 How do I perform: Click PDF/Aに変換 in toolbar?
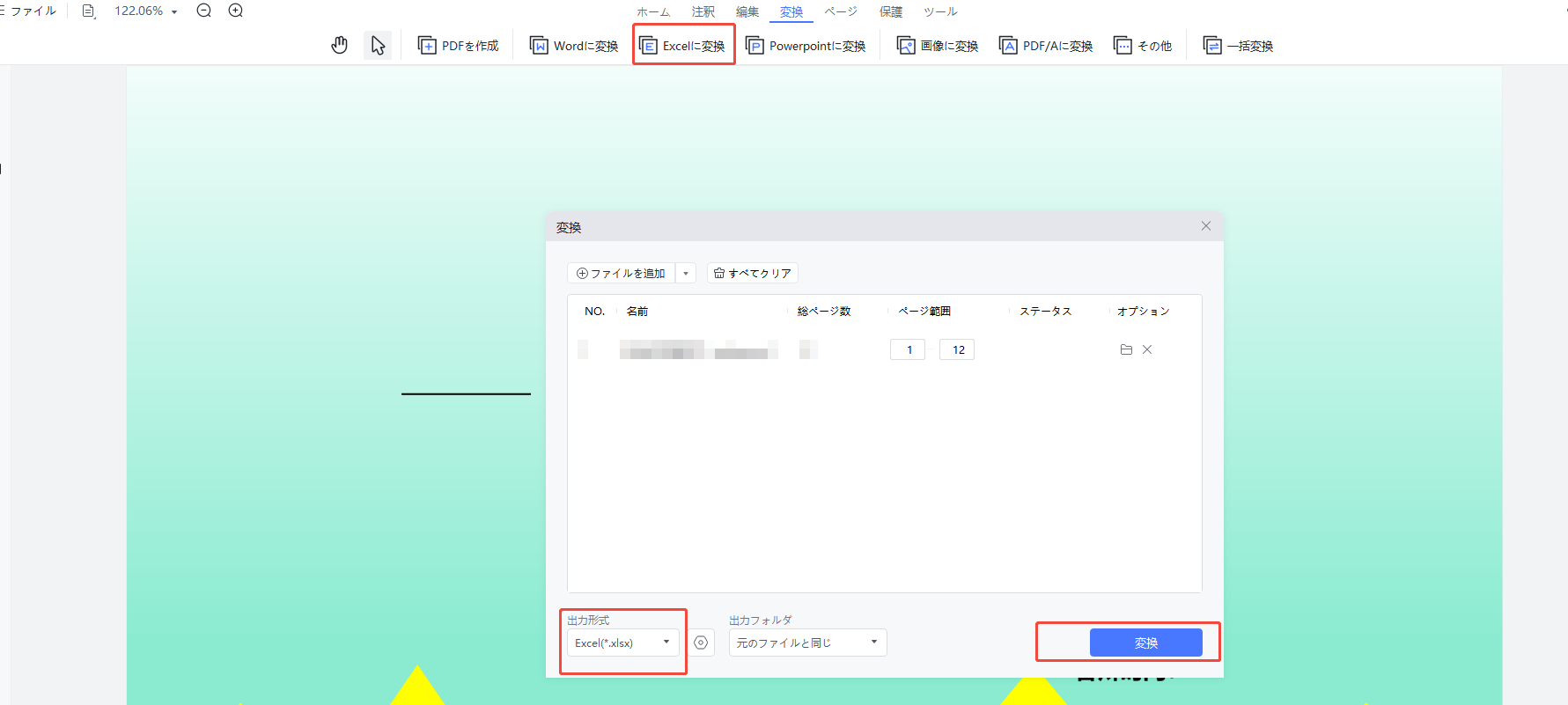click(1046, 46)
